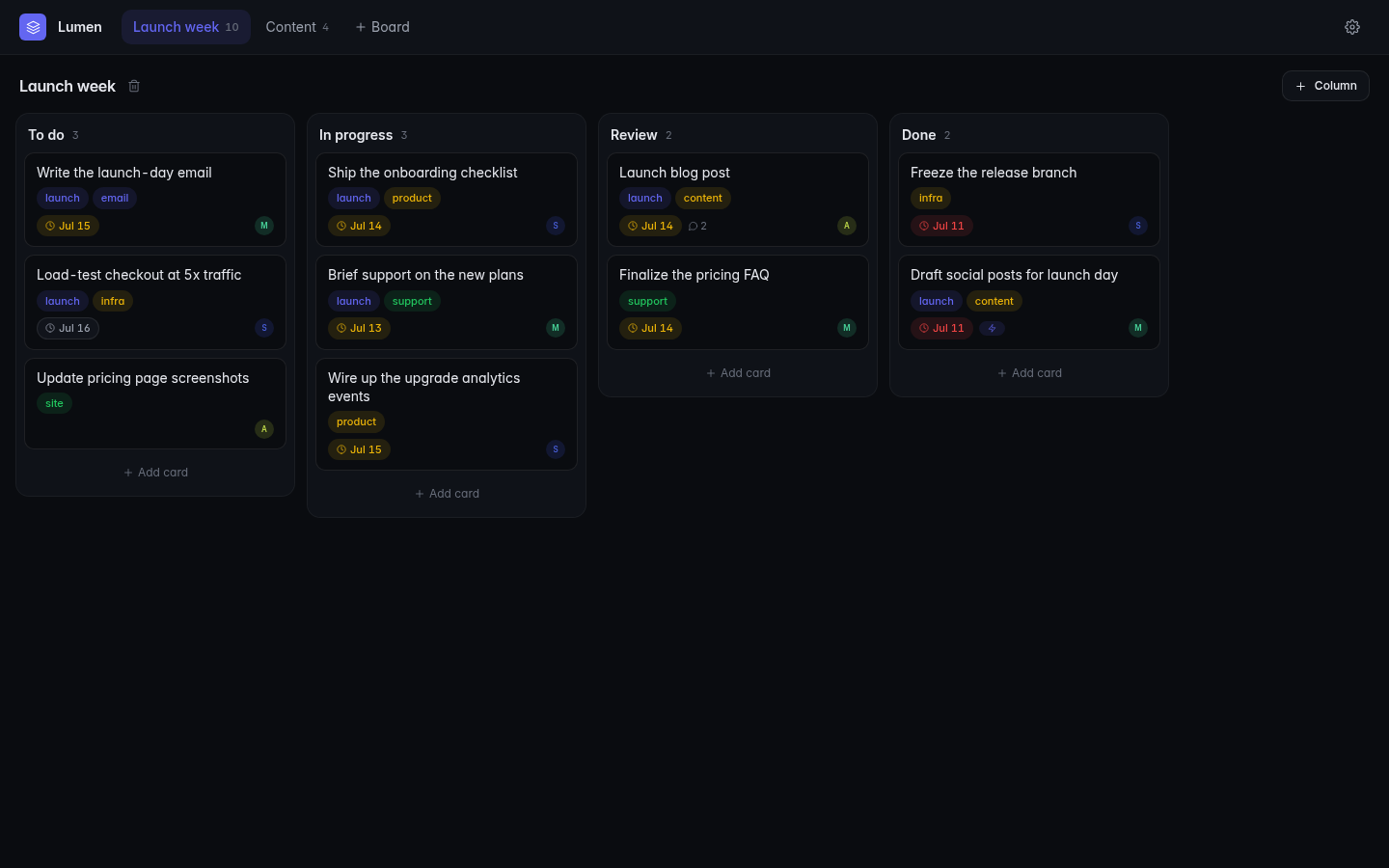The height and width of the screenshot is (868, 1389).
Task: Click the To do column header
Action: coord(46,135)
